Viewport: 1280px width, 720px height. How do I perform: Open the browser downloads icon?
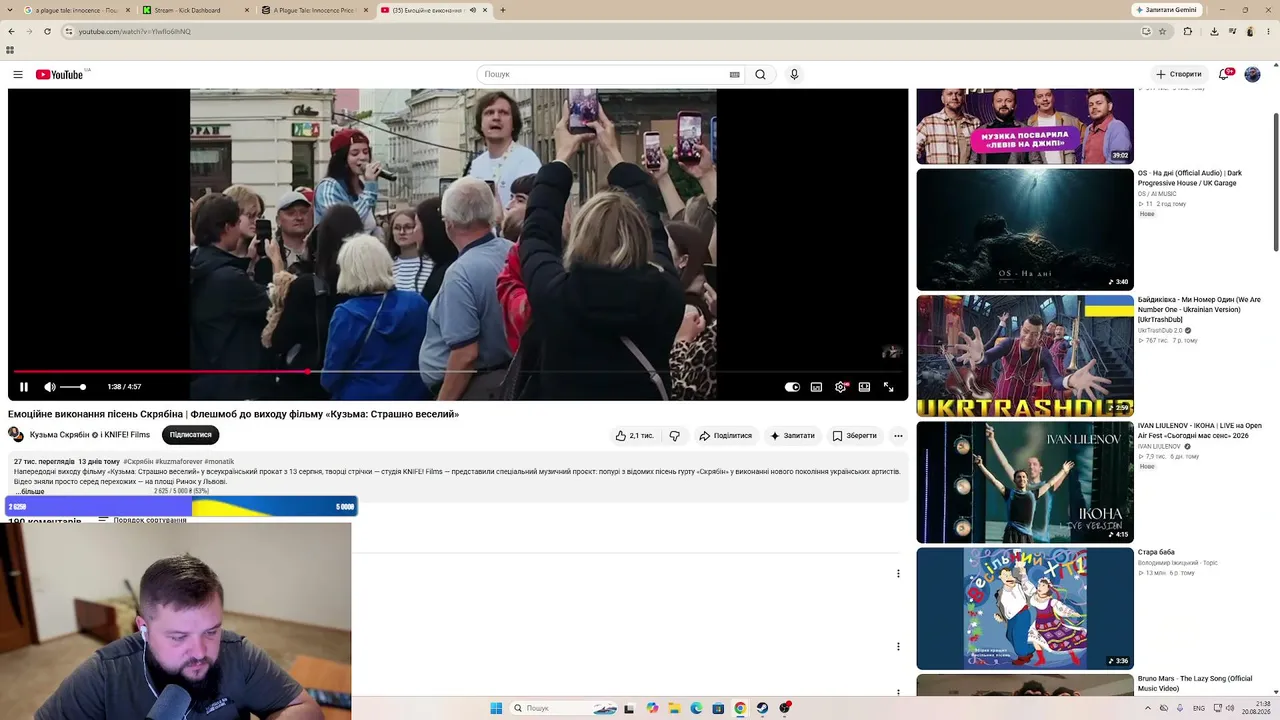click(1214, 31)
